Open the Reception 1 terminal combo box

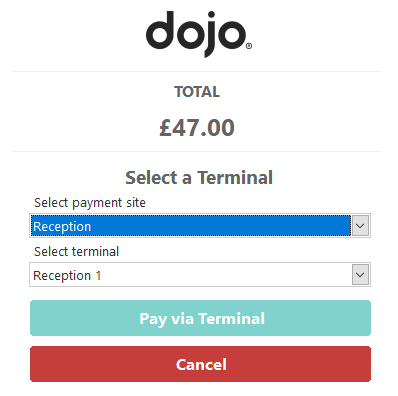click(200, 275)
